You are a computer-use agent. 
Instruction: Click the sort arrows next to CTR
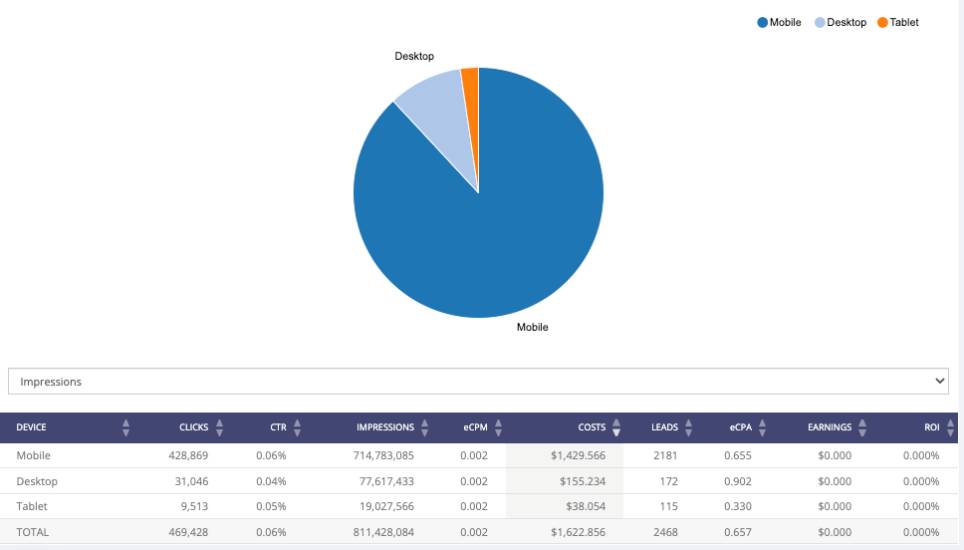click(x=297, y=428)
